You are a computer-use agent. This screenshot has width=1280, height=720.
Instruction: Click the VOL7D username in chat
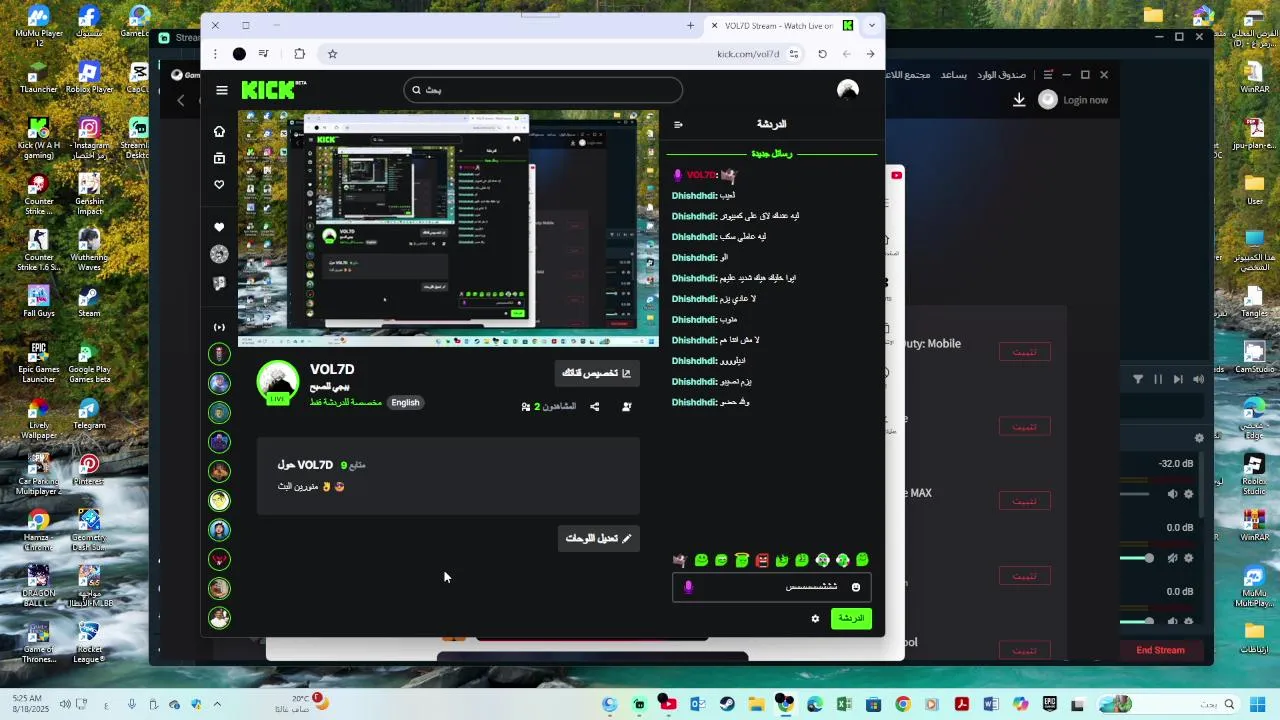(x=701, y=175)
